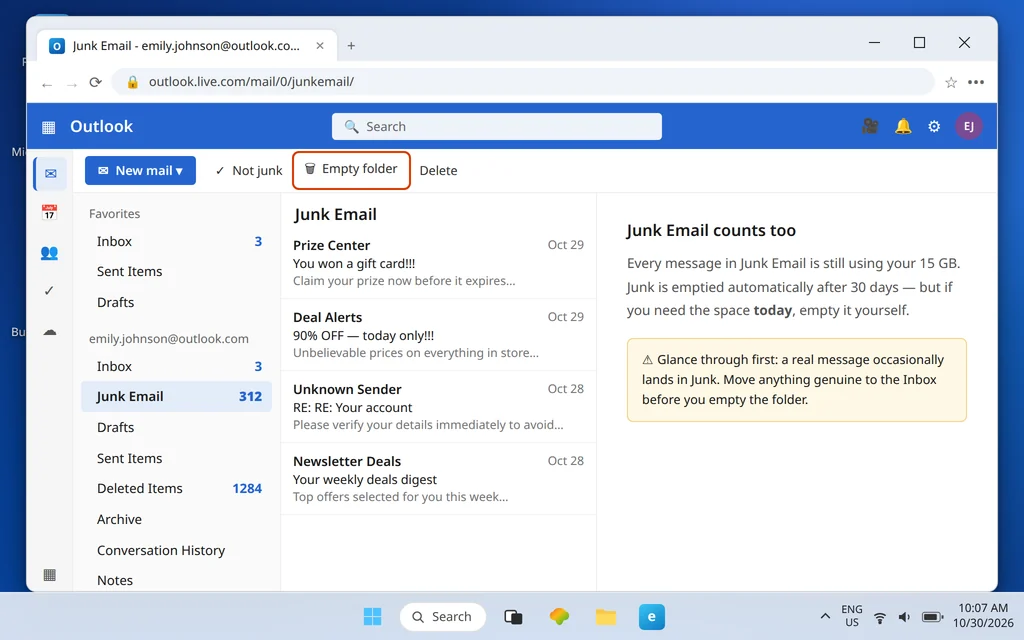This screenshot has height=640, width=1024.
Task: Open Newsletter Deals weekly digest email
Action: click(438, 479)
